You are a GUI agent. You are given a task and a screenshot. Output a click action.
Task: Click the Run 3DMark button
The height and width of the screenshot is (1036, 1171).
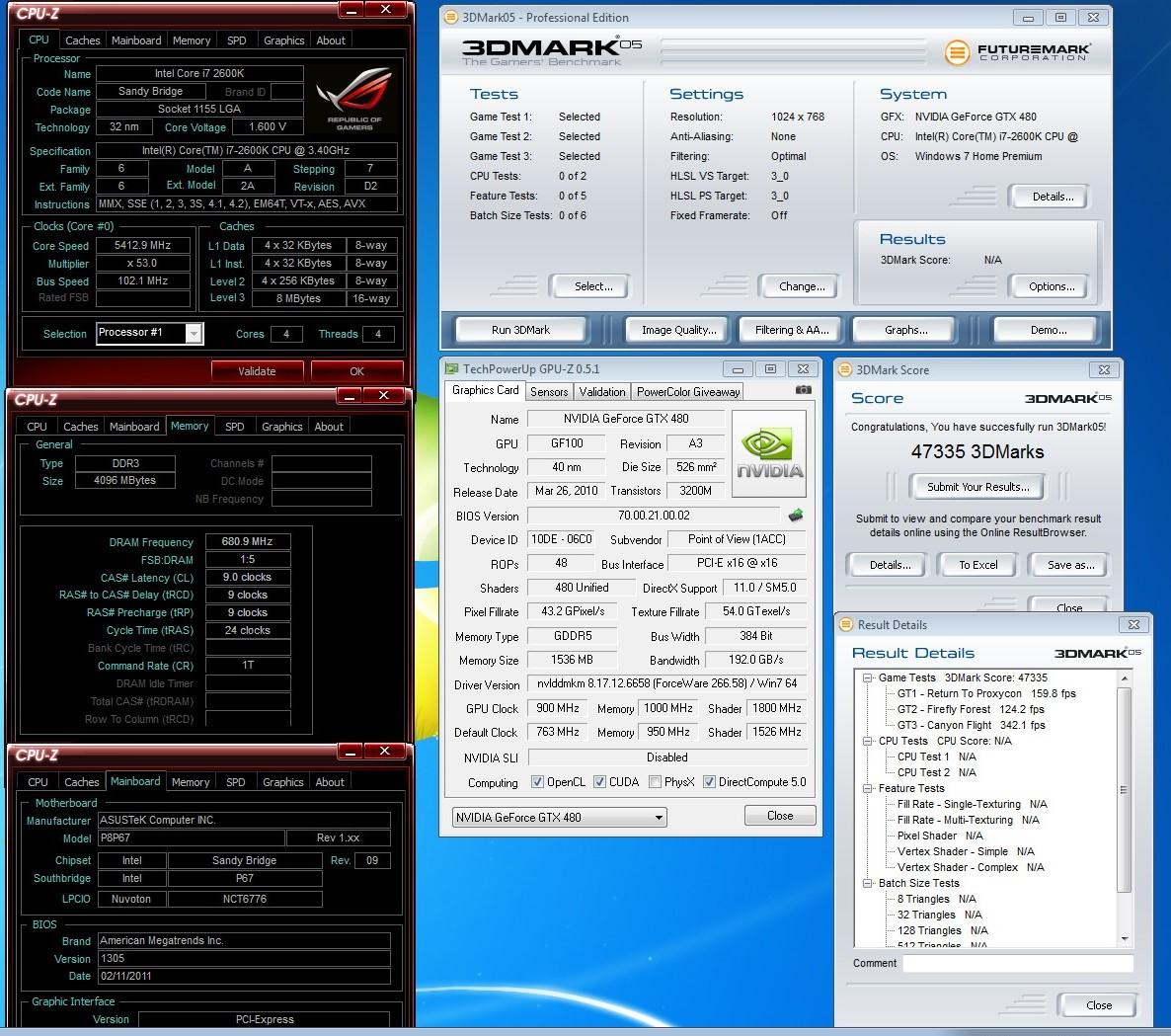(520, 330)
